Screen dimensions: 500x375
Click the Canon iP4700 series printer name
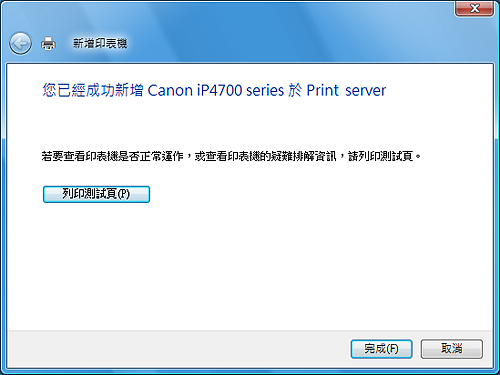(x=216, y=90)
